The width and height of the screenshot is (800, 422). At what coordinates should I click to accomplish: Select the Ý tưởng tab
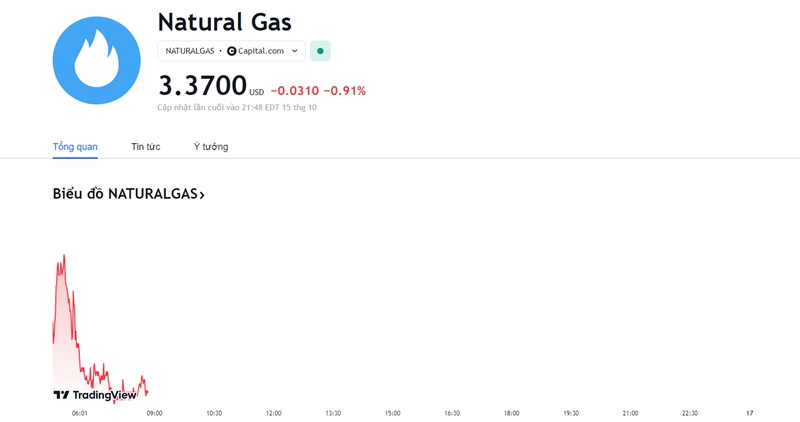pos(211,146)
